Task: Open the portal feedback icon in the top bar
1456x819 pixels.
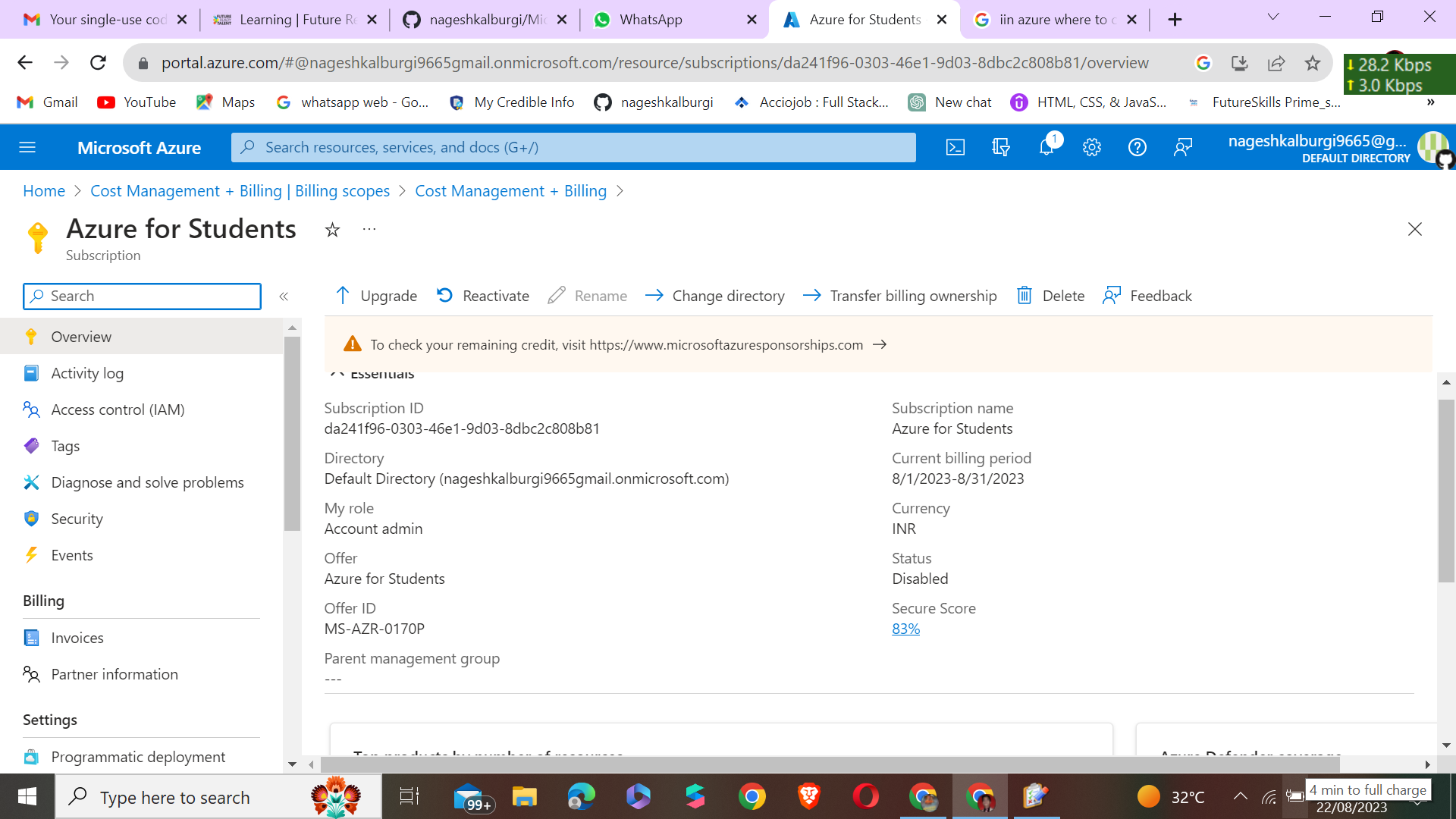Action: coord(1183,147)
